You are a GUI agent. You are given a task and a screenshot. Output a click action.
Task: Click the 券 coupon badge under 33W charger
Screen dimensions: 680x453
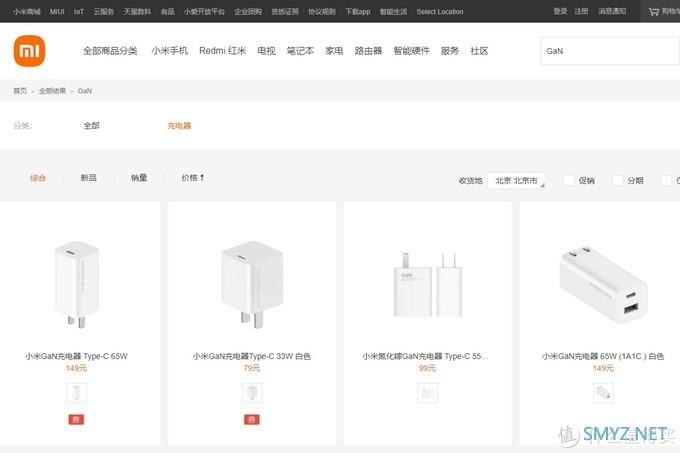pos(252,419)
